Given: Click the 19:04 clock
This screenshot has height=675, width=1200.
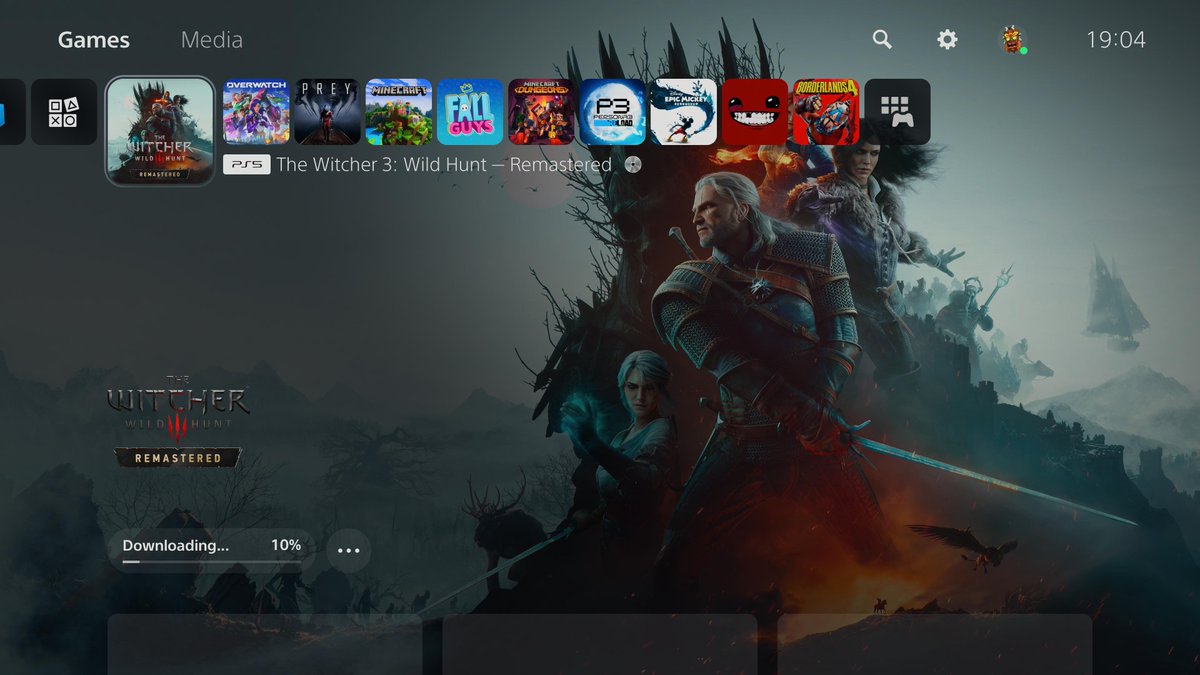Looking at the screenshot, I should pyautogui.click(x=1116, y=40).
